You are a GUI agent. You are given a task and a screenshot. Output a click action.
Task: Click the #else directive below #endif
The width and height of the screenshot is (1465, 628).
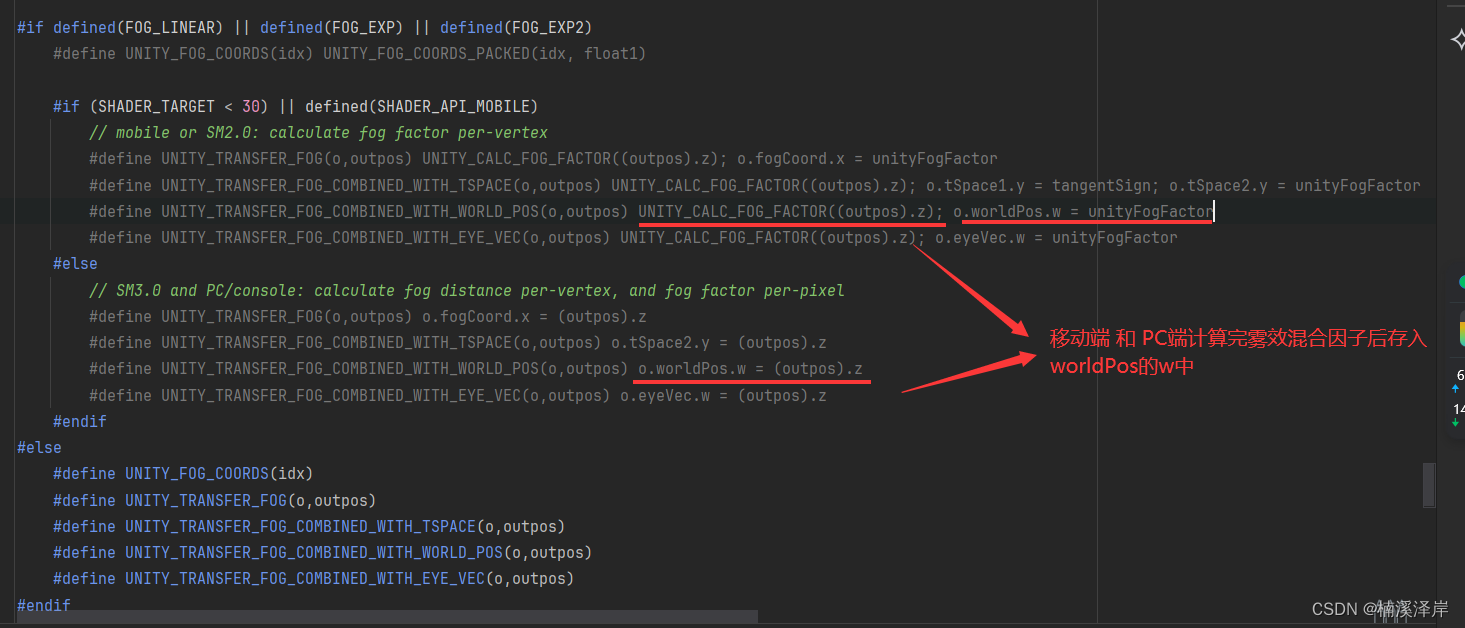click(38, 447)
